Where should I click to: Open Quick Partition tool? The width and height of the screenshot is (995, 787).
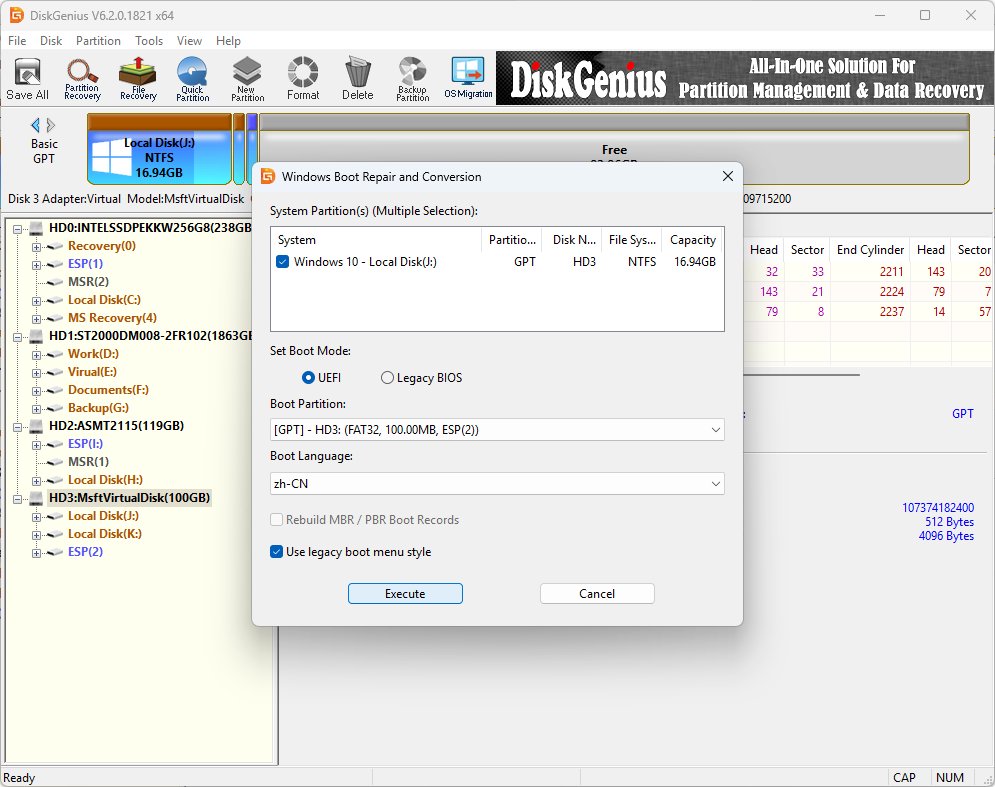click(x=192, y=79)
